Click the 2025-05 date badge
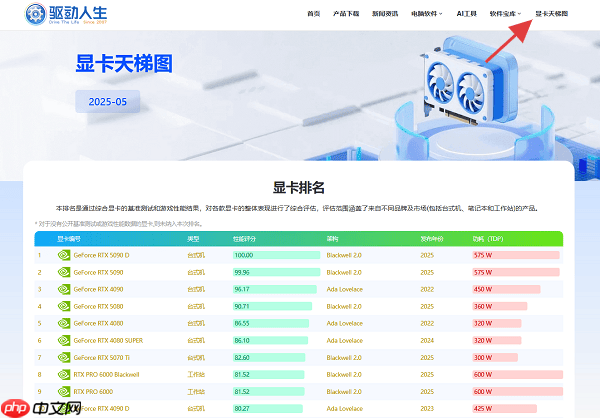This screenshot has height=418, width=600. [x=108, y=101]
